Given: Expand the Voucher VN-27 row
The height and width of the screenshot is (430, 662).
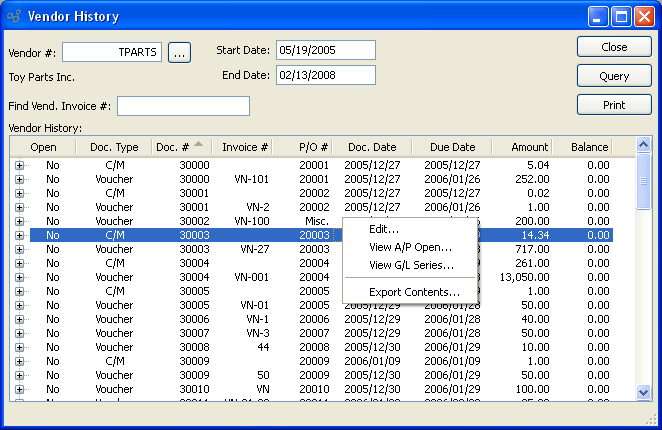Looking at the screenshot, I should tap(19, 249).
